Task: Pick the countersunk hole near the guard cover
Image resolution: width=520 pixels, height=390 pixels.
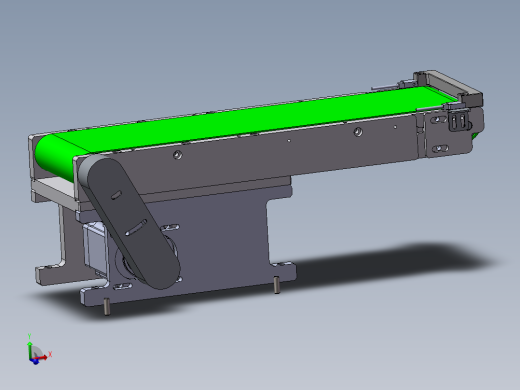Action: 178,155
